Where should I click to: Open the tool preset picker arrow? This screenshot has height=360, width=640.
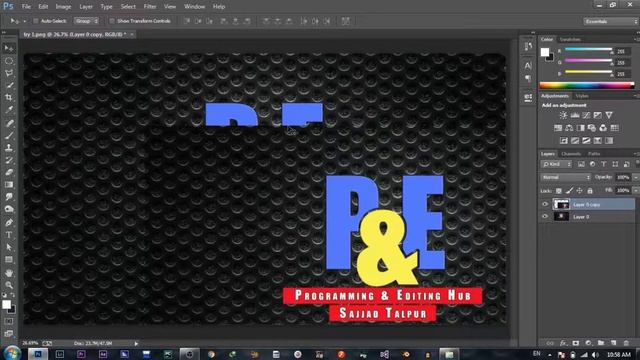pos(24,21)
